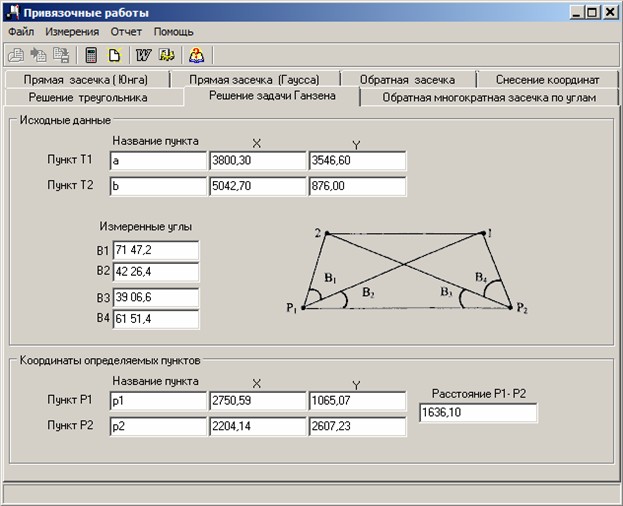Click the Word export (W) icon
The height and width of the screenshot is (506, 623).
click(143, 55)
